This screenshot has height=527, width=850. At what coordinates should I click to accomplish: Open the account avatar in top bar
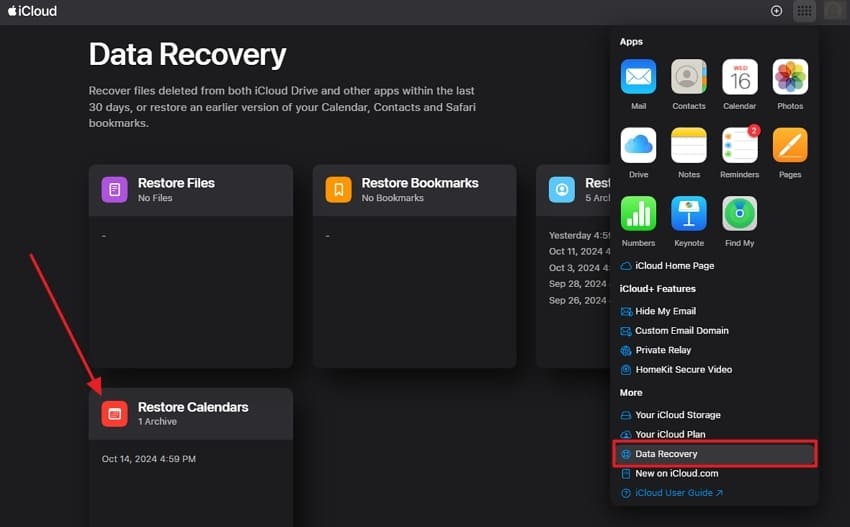833,11
